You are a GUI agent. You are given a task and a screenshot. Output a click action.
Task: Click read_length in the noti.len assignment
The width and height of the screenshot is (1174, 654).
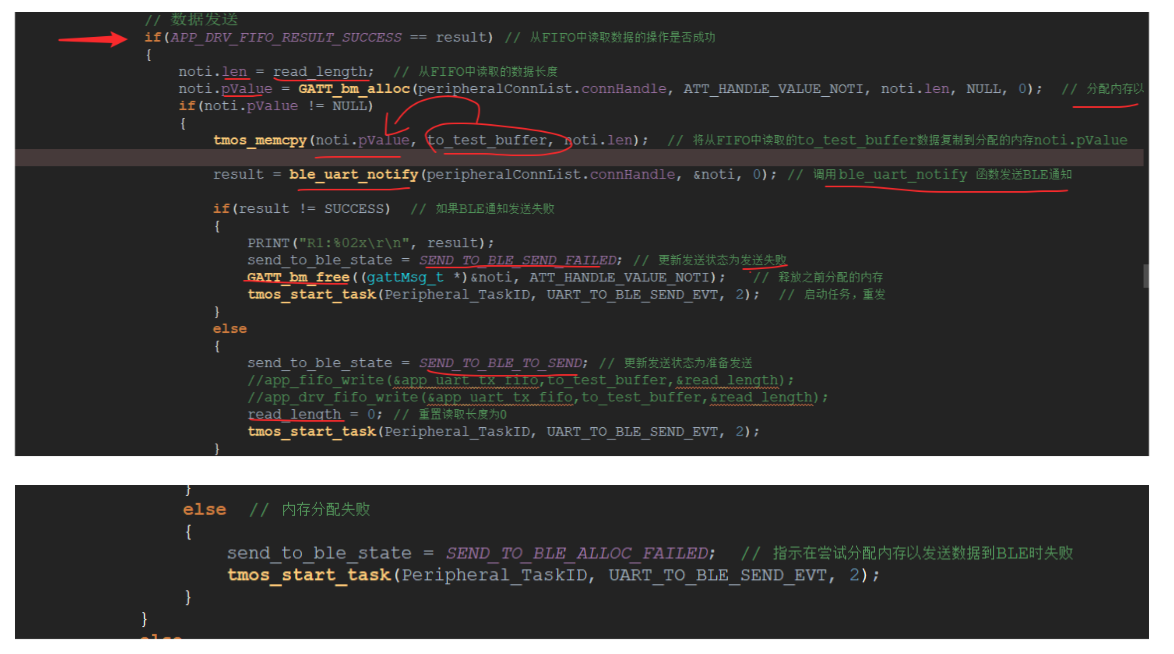click(x=320, y=72)
